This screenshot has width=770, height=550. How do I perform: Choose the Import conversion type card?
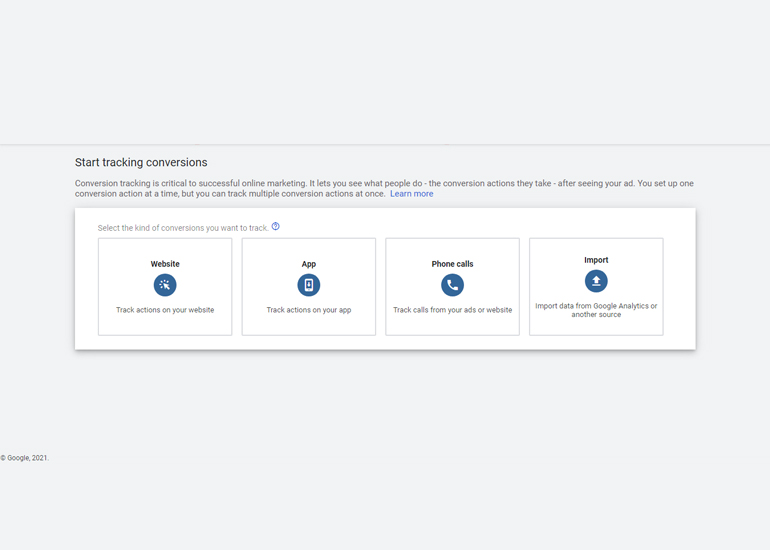[596, 287]
